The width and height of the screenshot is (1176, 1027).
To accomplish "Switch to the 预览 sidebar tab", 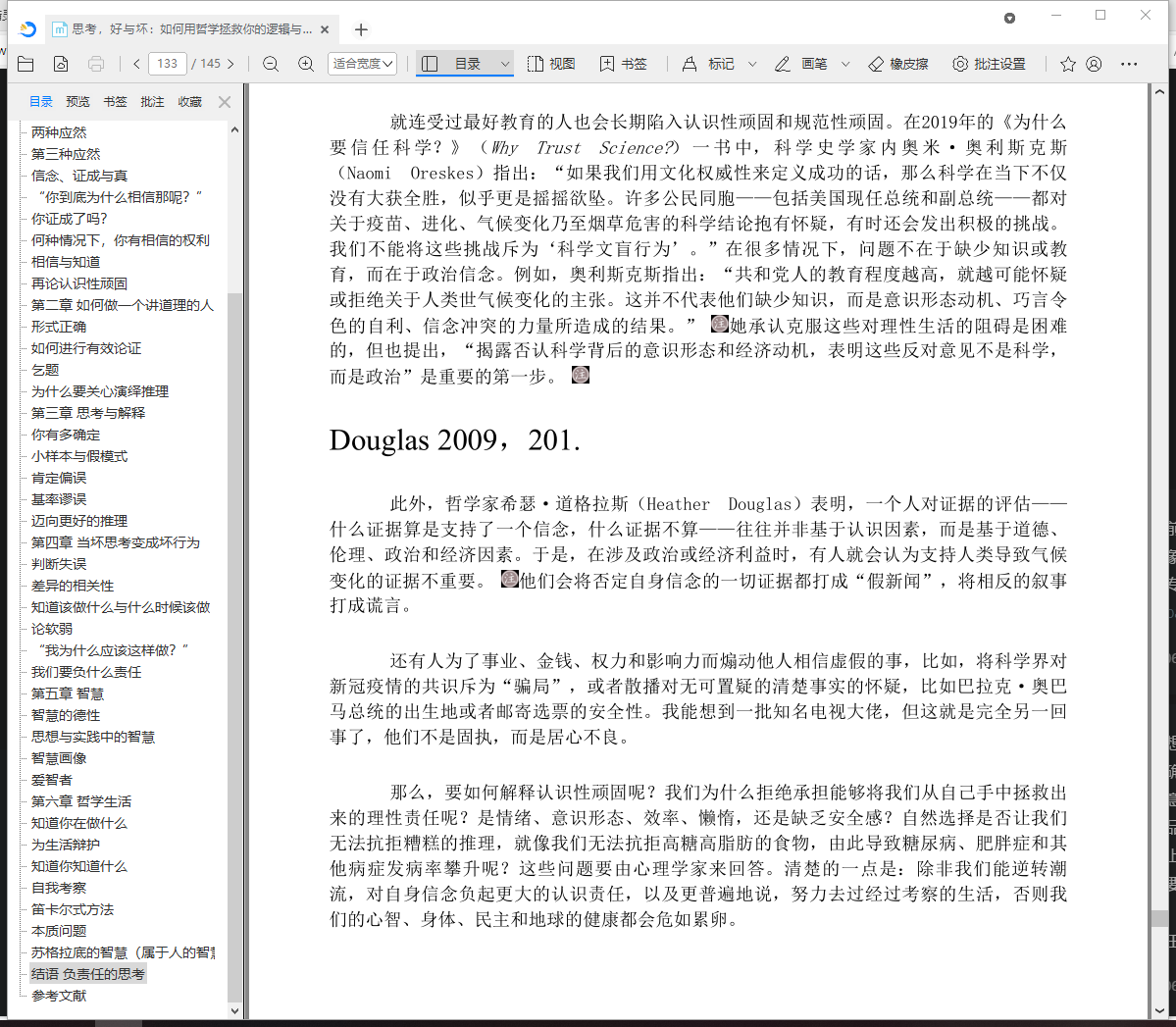I will pyautogui.click(x=77, y=102).
